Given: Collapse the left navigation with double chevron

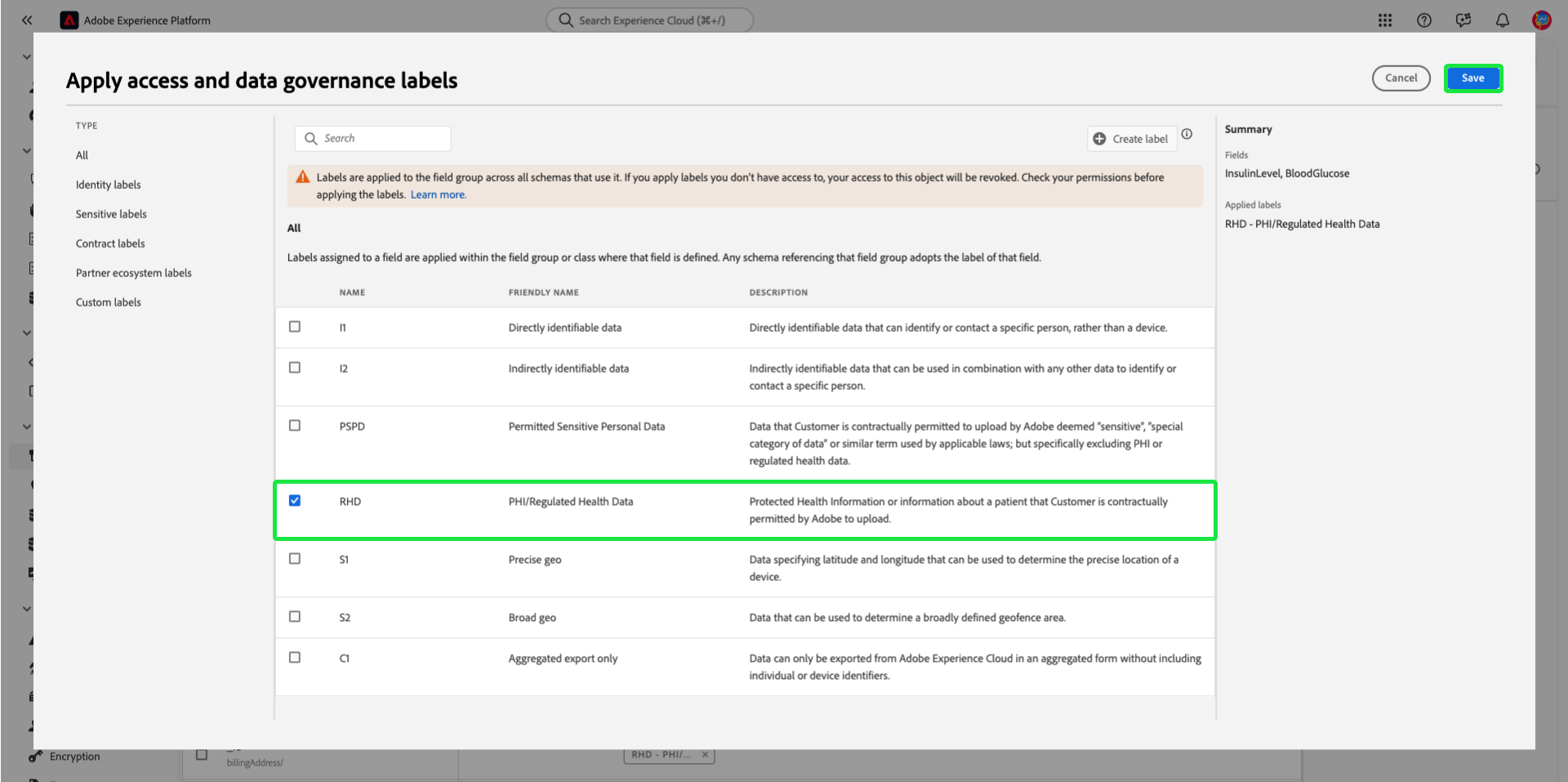Looking at the screenshot, I should tap(27, 20).
